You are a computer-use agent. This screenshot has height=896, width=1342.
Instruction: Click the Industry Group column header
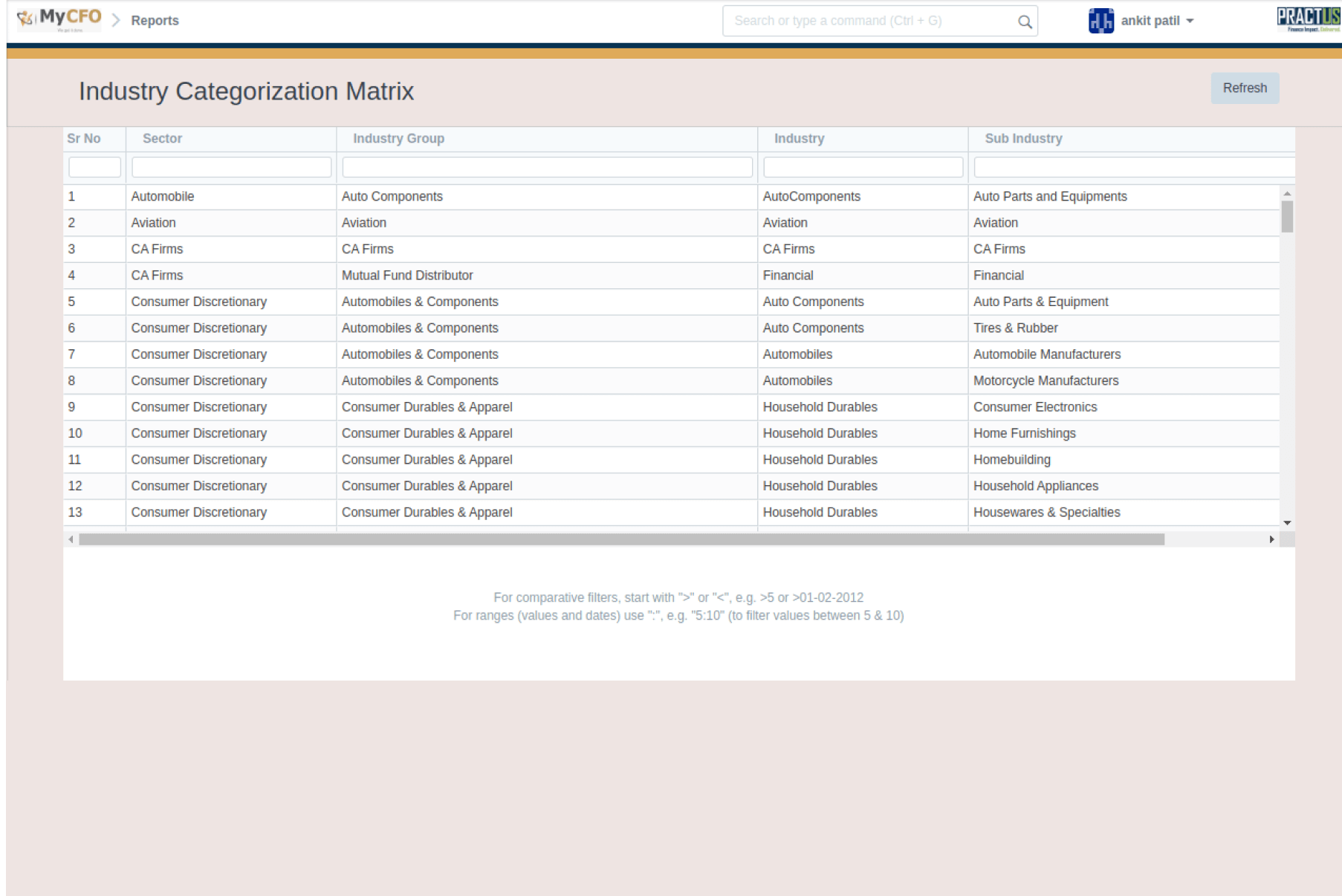click(398, 139)
